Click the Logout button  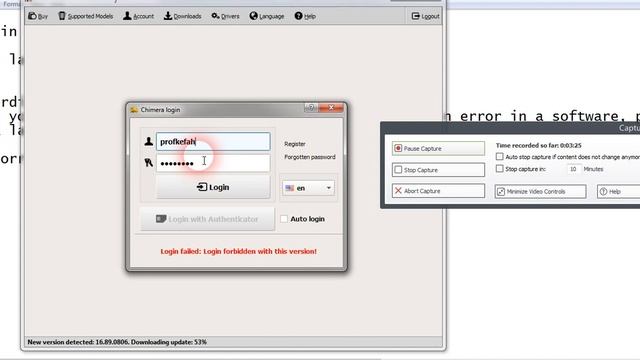426,16
